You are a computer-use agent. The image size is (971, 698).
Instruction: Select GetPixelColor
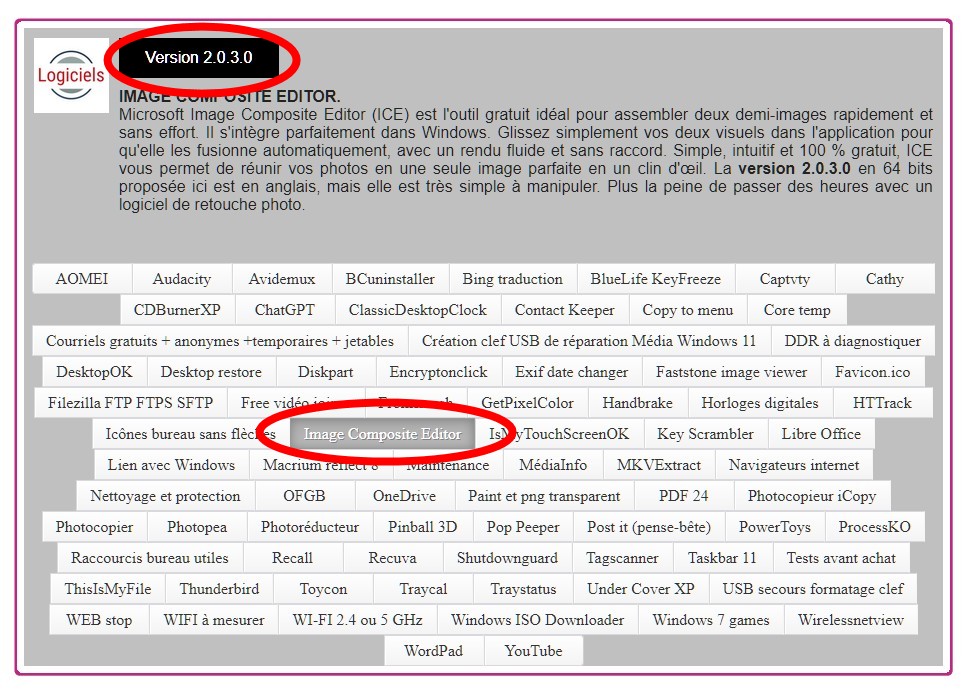coord(528,403)
